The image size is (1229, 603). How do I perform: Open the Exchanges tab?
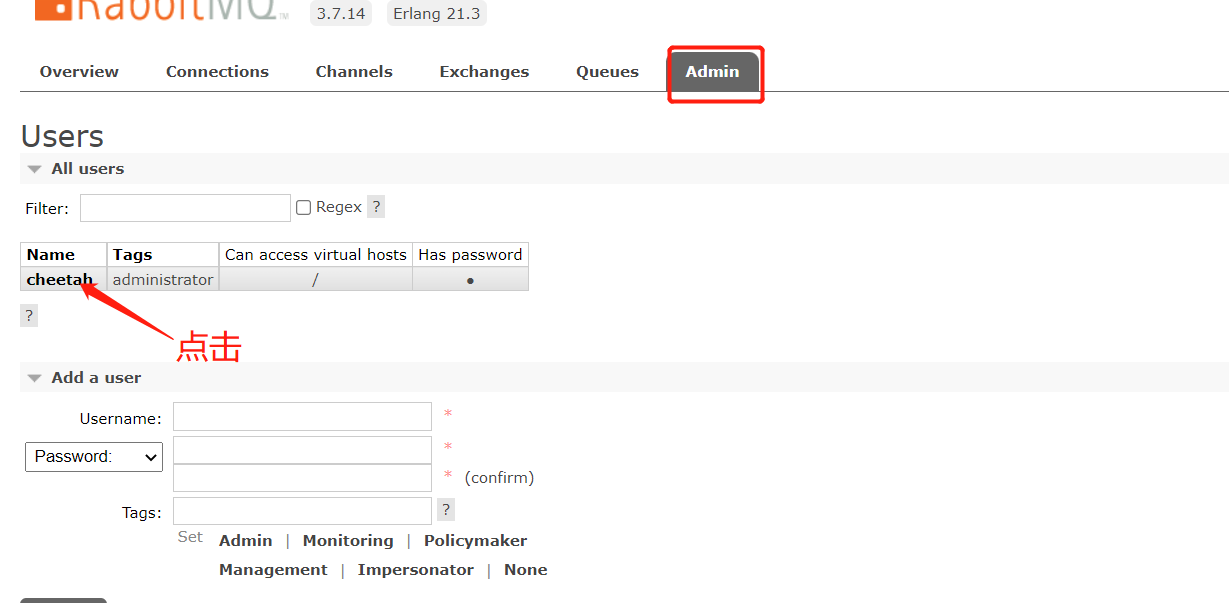point(484,72)
